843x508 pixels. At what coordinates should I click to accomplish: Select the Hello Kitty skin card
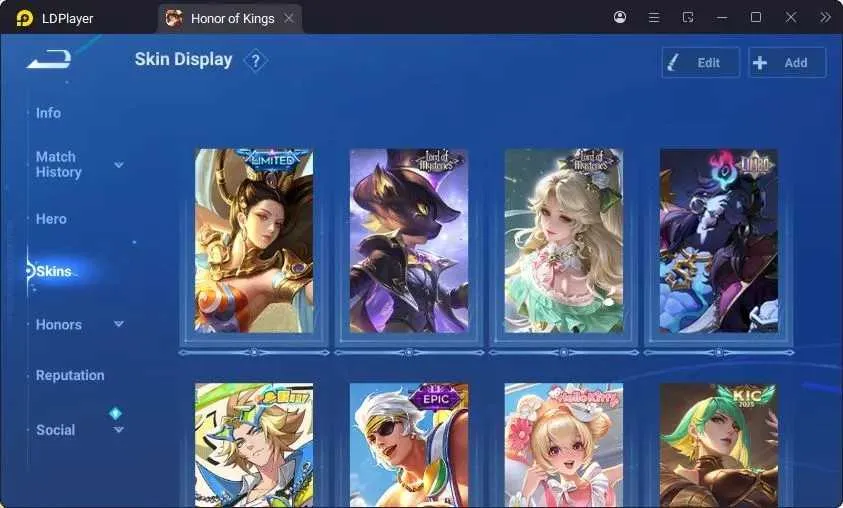[563, 445]
